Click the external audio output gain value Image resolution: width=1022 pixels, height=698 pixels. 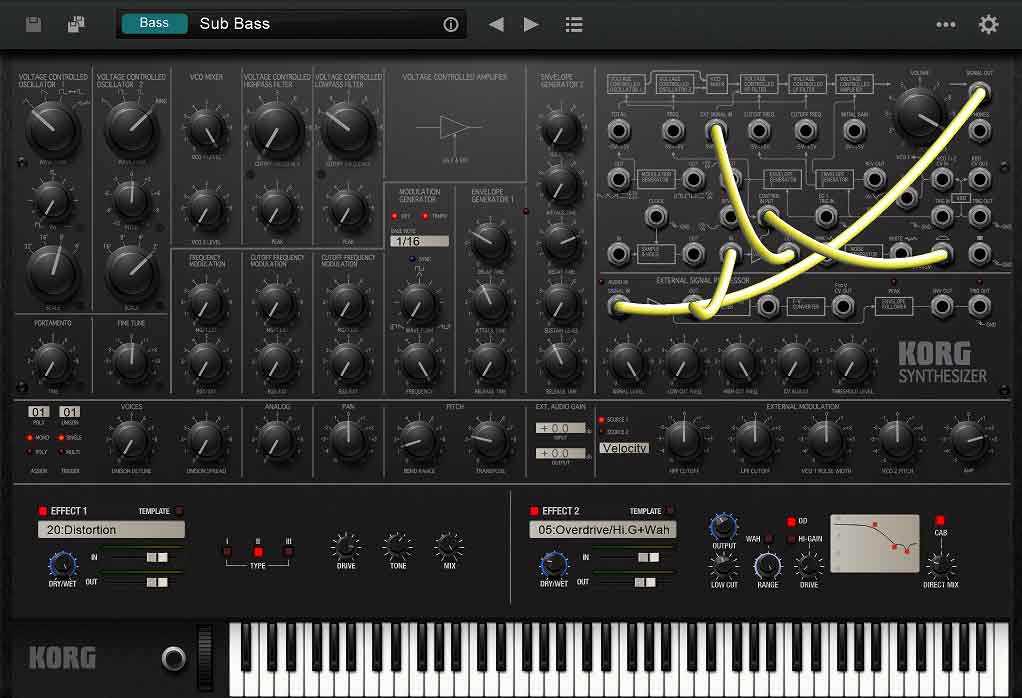(560, 453)
